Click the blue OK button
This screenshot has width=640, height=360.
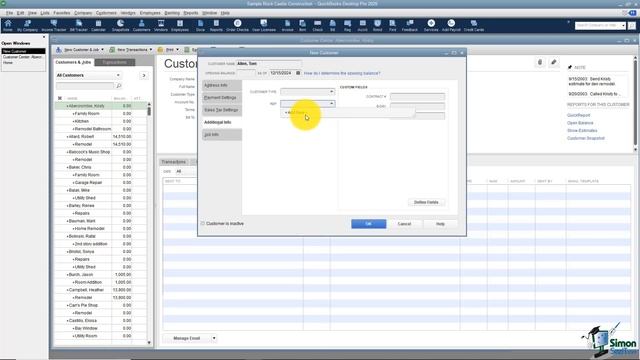point(369,224)
